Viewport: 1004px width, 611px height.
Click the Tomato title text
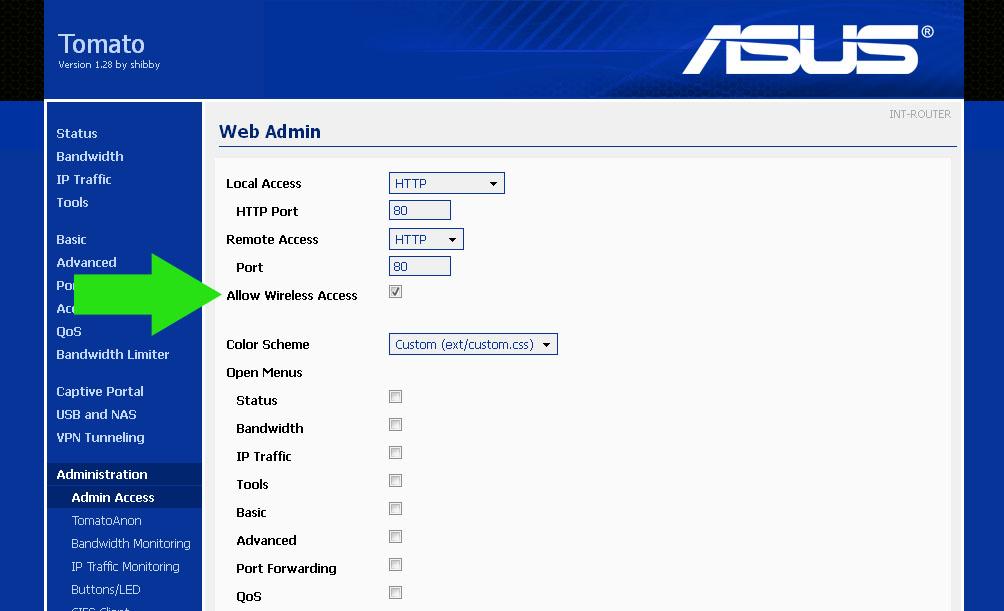pyautogui.click(x=101, y=44)
